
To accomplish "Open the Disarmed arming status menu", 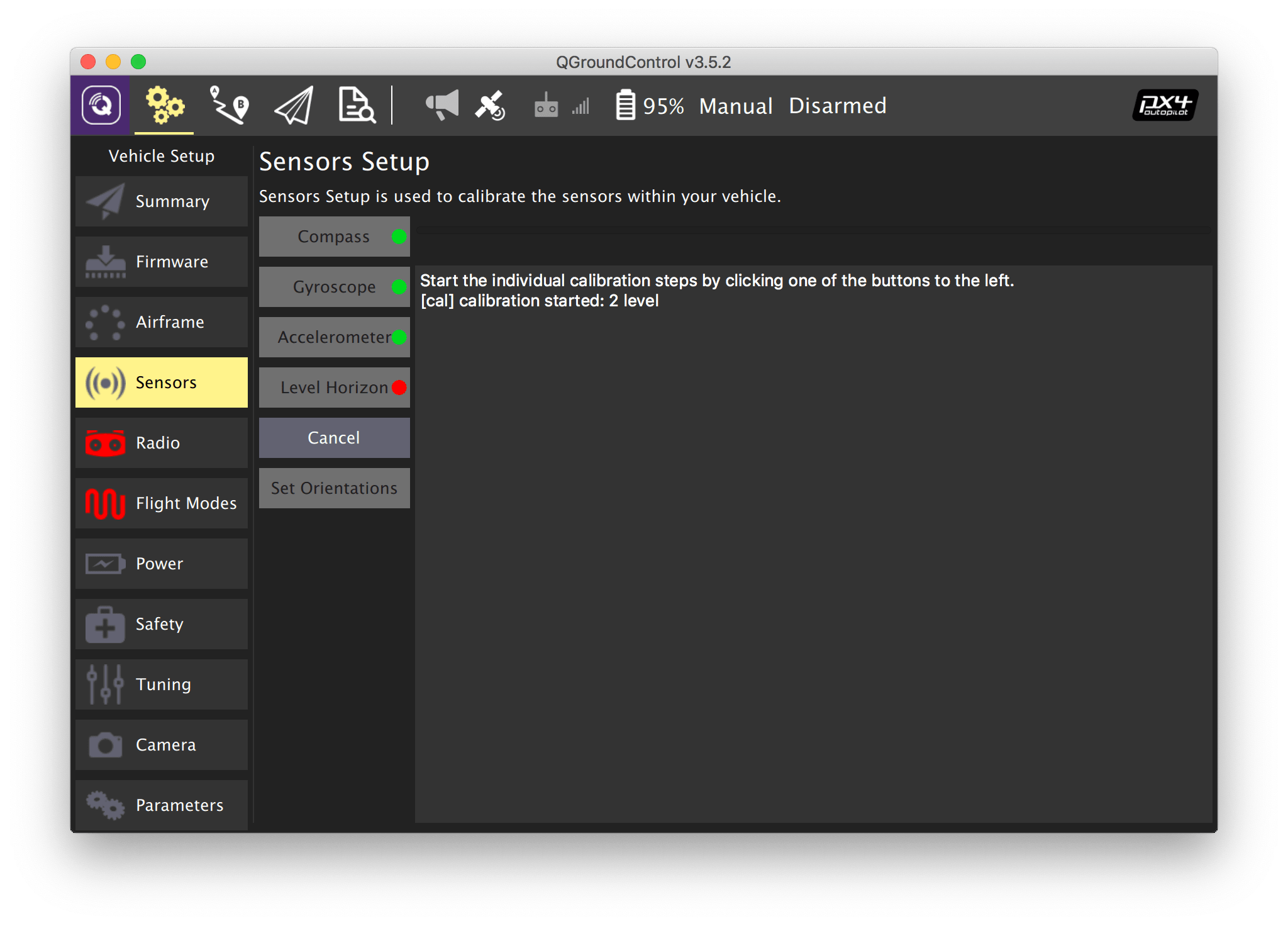I will pyautogui.click(x=837, y=106).
